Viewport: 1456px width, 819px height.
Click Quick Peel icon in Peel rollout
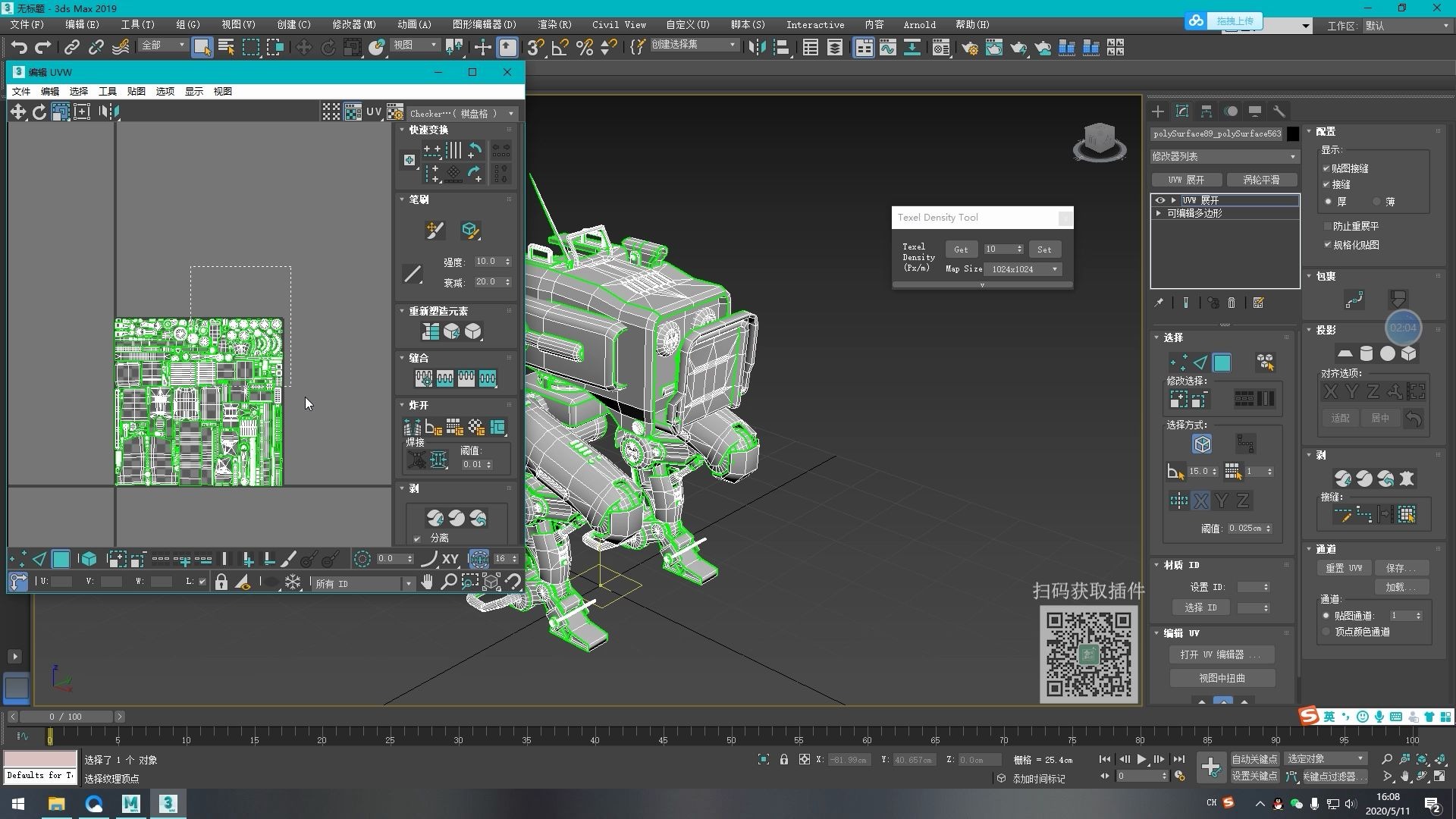click(x=1343, y=479)
